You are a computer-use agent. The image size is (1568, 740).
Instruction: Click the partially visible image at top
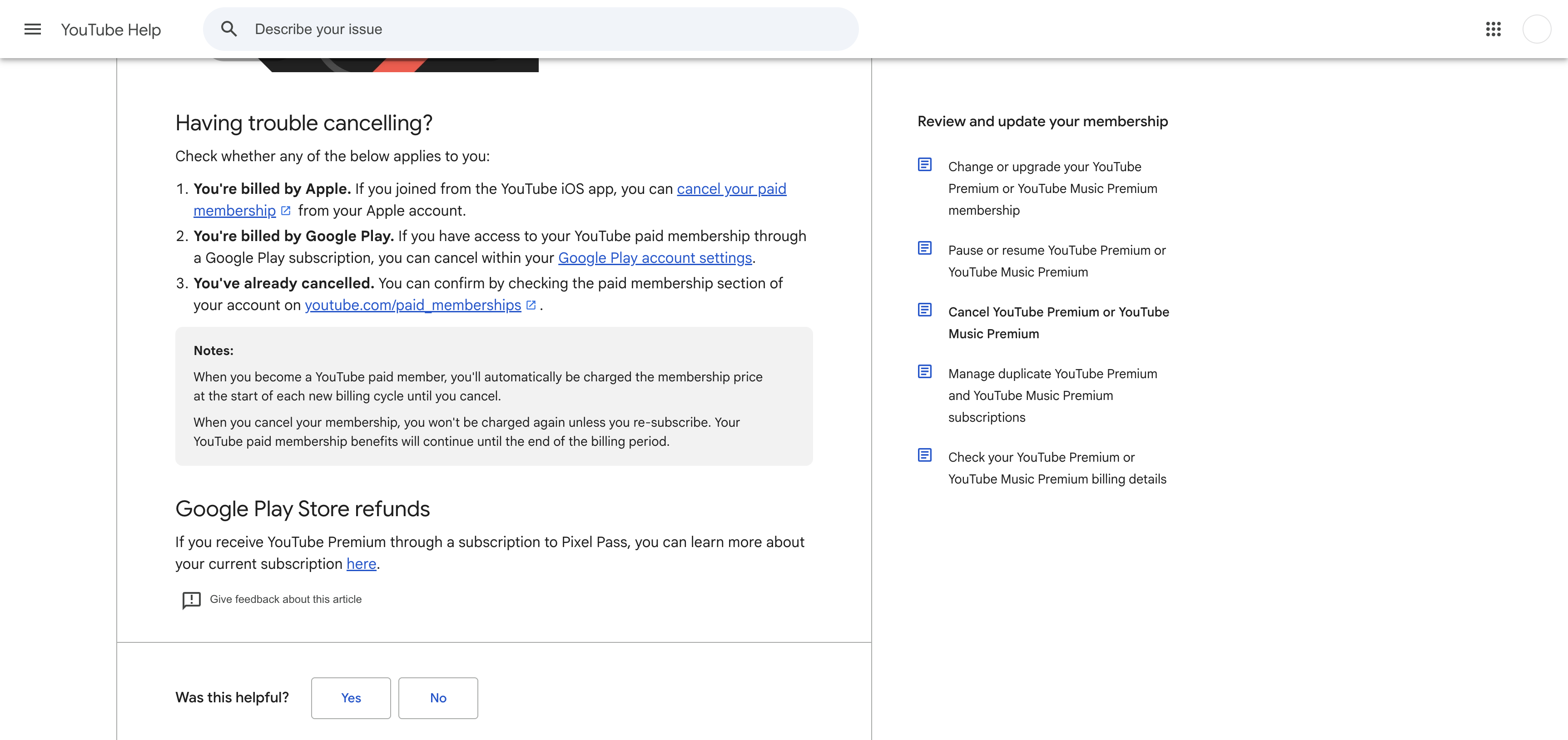[x=374, y=65]
